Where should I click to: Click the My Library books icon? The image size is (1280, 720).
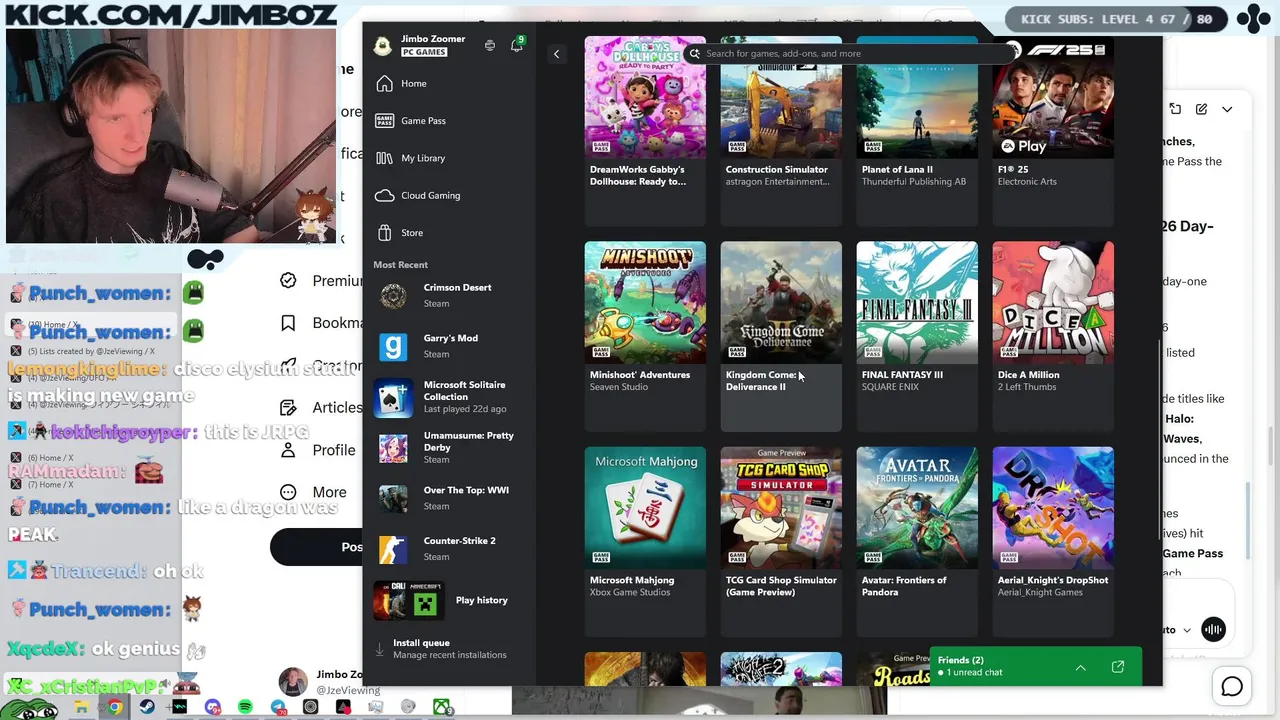pos(385,158)
